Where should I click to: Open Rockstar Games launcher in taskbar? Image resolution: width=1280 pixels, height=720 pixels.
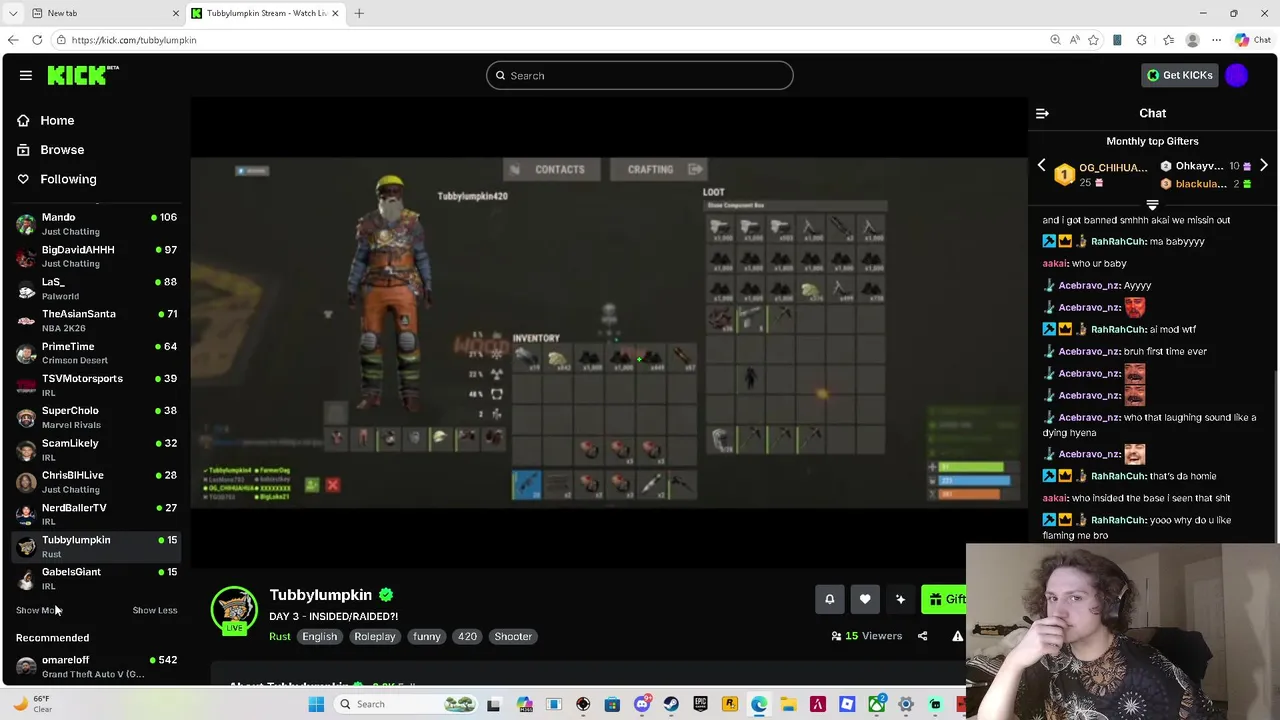click(x=730, y=704)
